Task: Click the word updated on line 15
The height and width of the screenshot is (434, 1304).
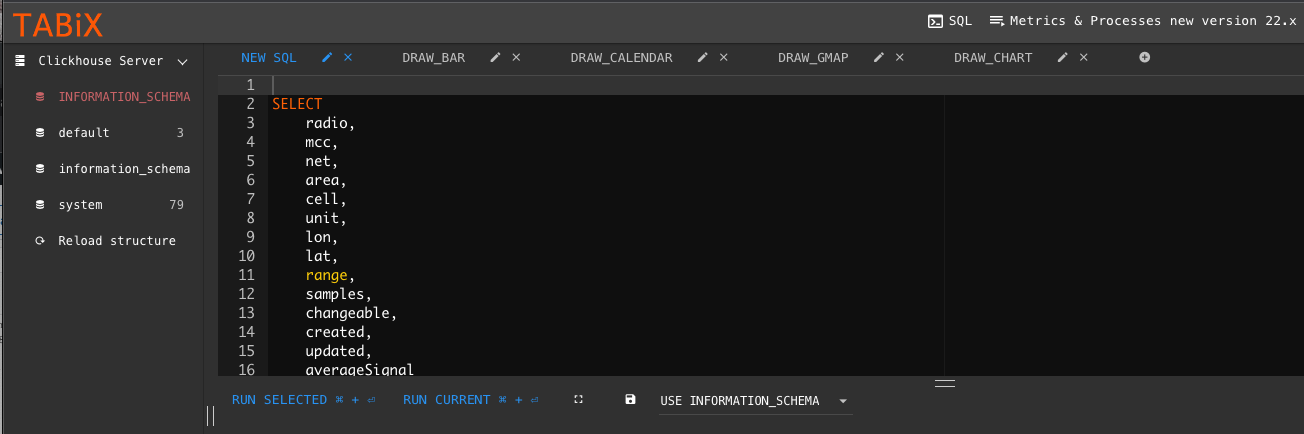Action: (336, 351)
